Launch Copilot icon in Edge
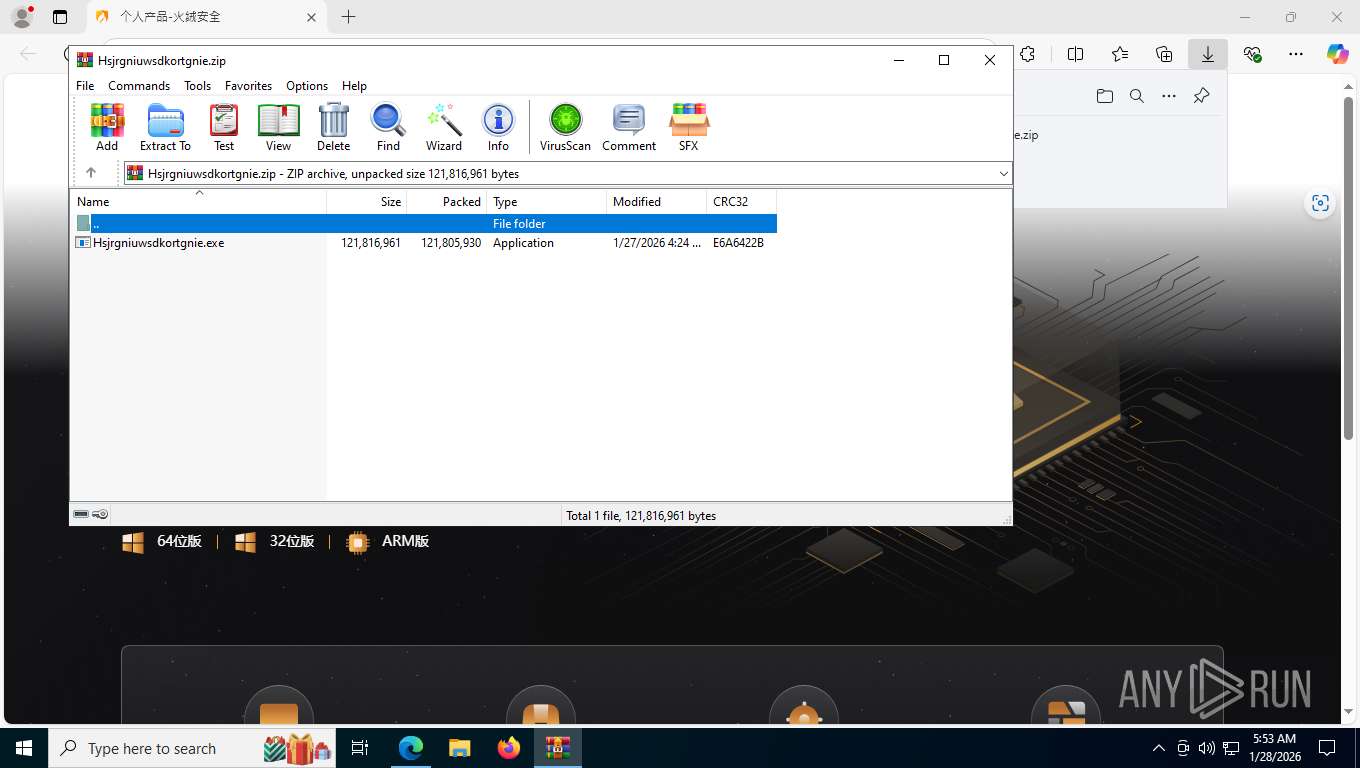Screen dimensions: 1360x768 point(1338,54)
